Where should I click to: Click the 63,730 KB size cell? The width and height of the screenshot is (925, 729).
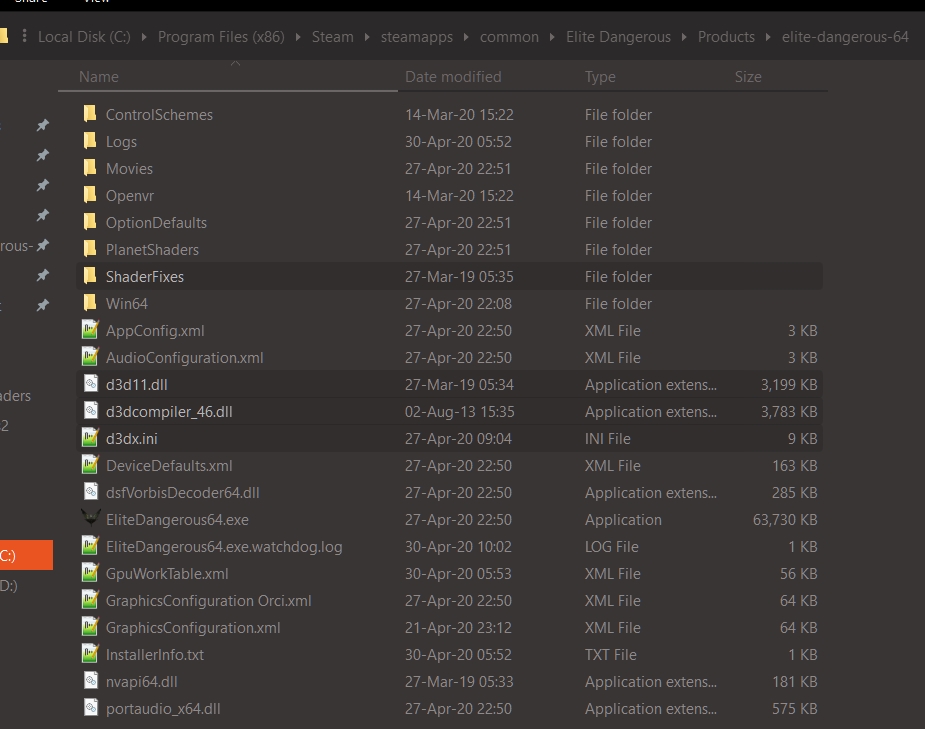[785, 520]
